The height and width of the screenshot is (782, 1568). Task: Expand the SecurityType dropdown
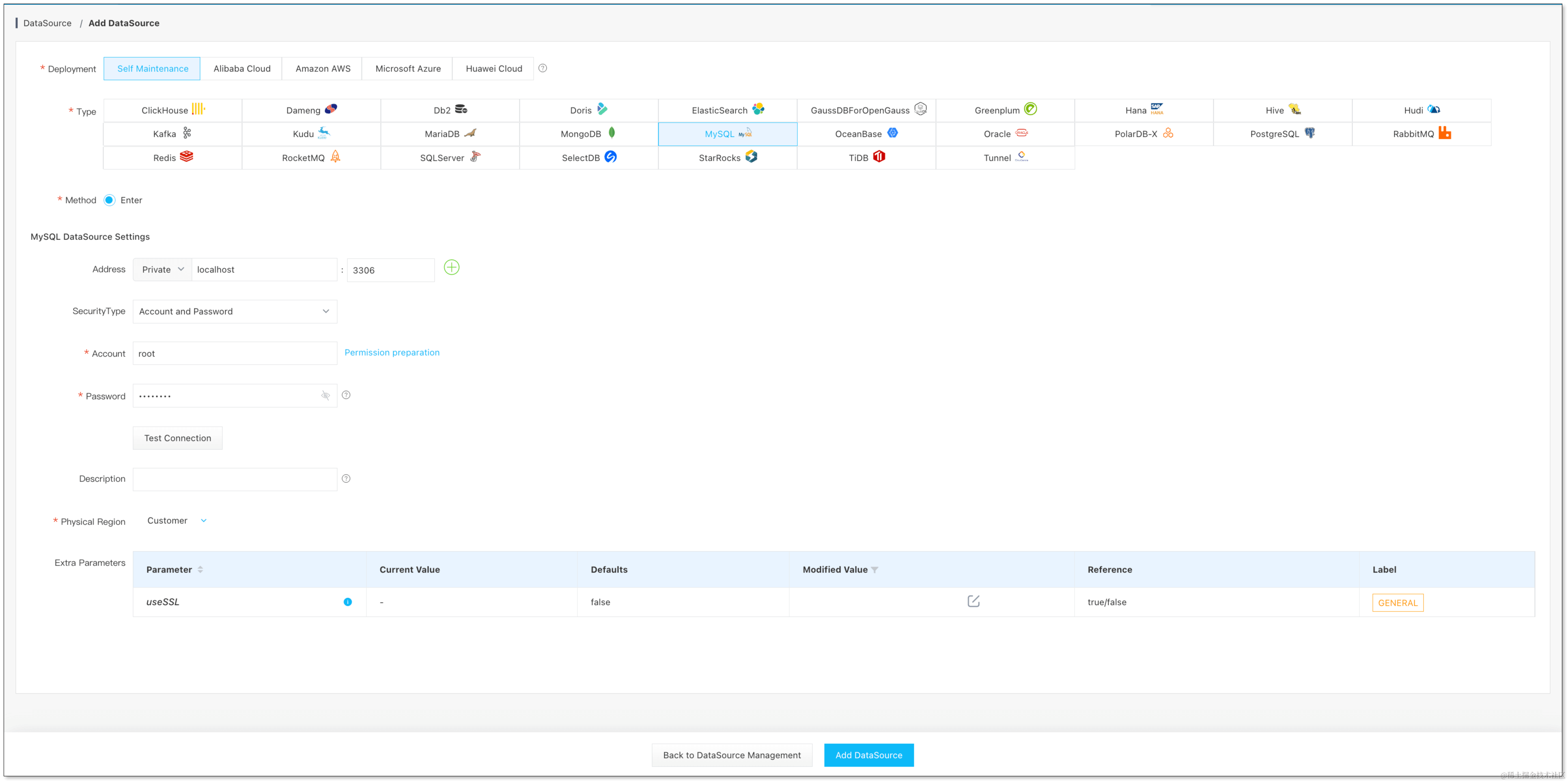tap(235, 311)
